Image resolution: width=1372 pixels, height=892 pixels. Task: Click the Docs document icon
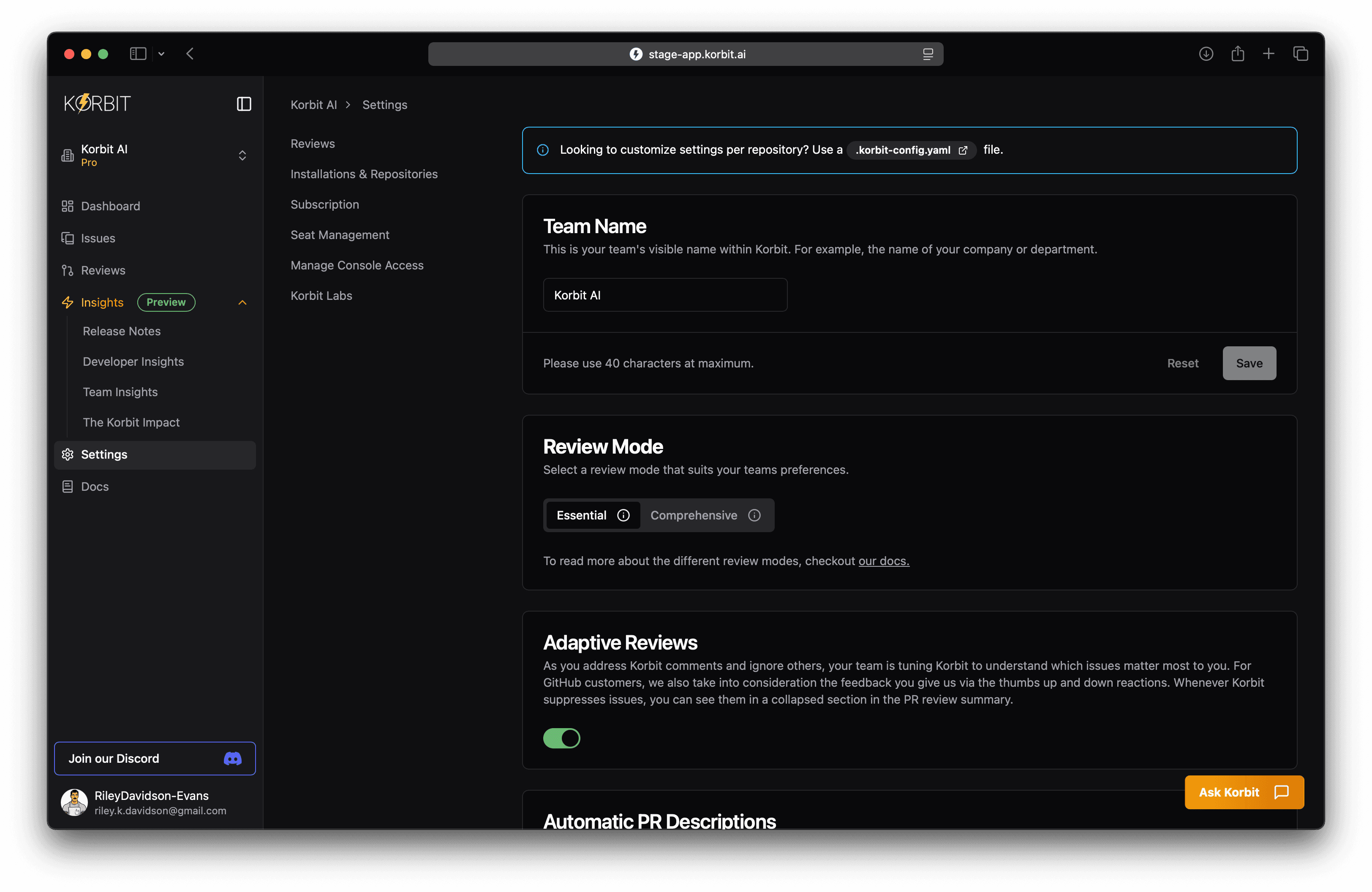(x=68, y=487)
